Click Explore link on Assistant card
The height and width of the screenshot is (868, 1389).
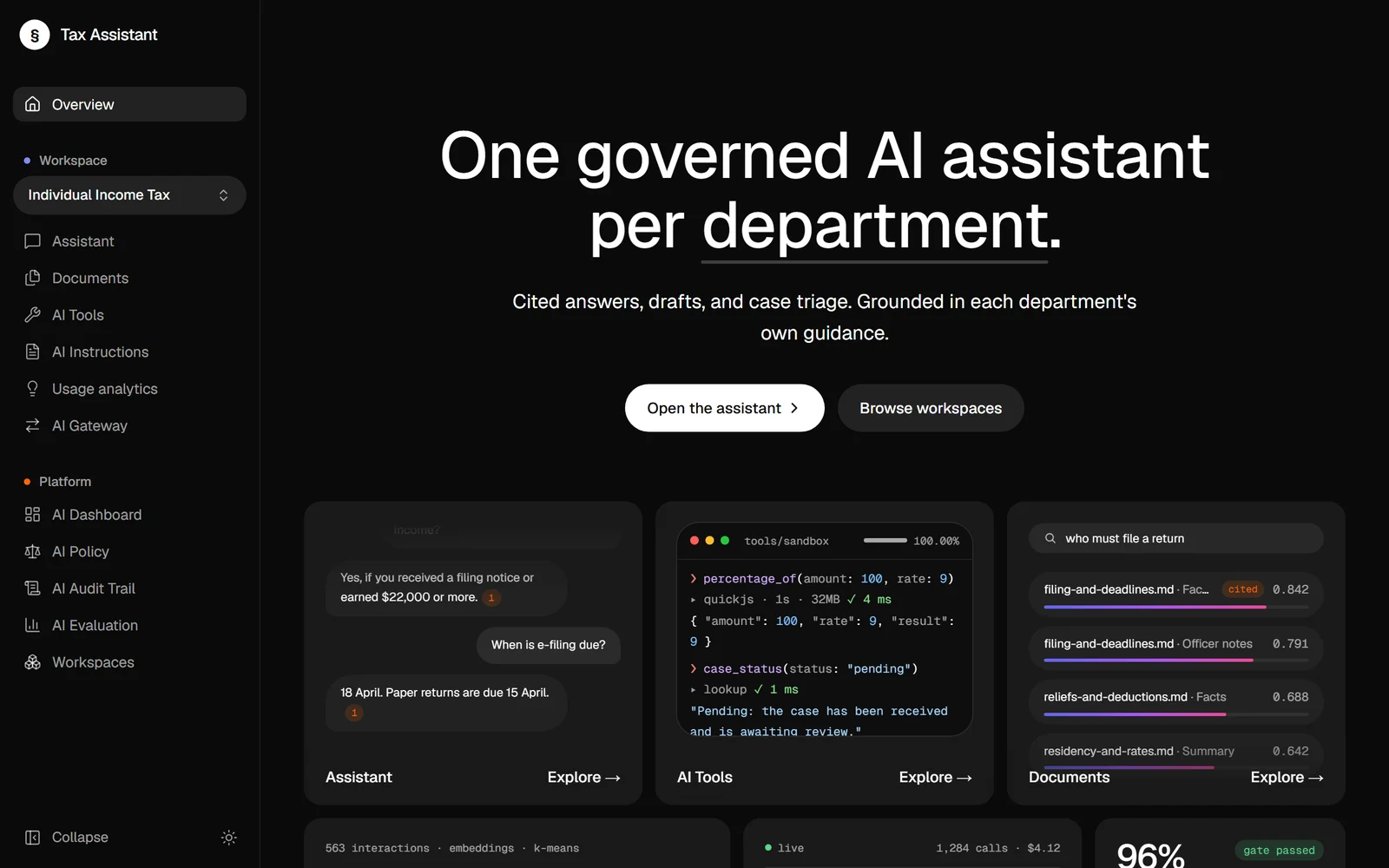pos(583,778)
